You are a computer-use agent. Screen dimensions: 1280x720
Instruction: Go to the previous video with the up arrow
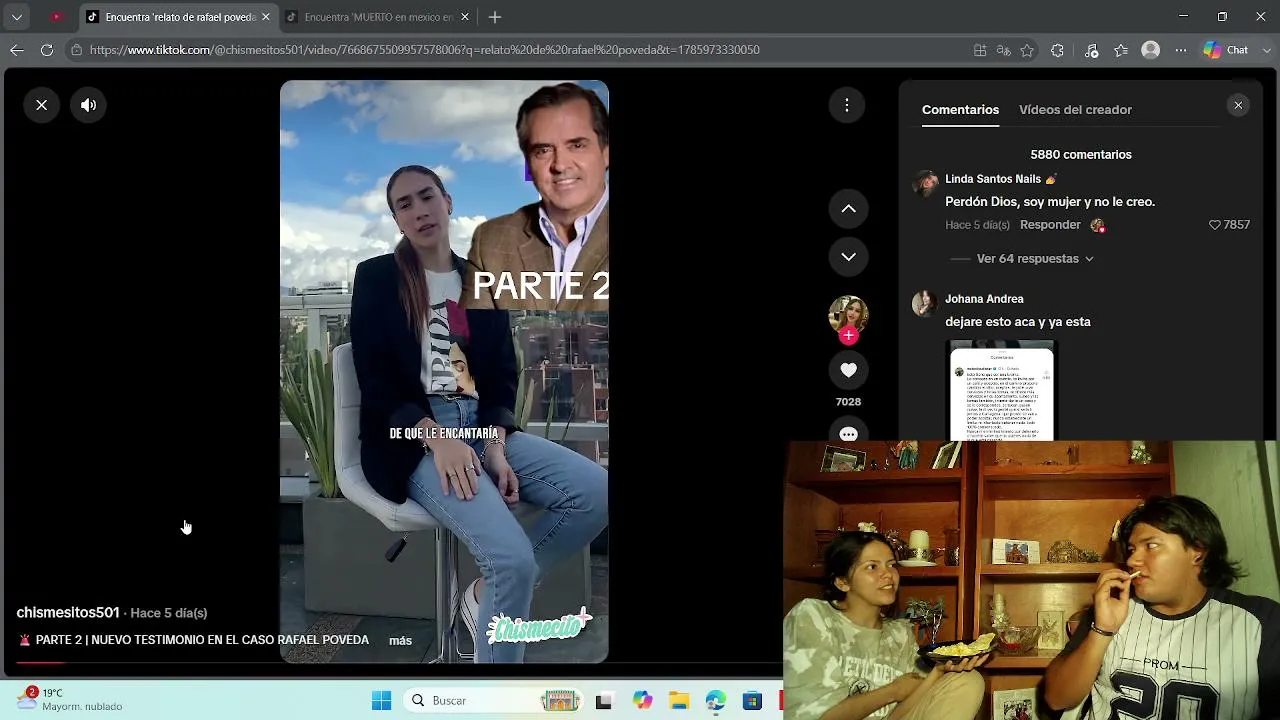click(848, 209)
